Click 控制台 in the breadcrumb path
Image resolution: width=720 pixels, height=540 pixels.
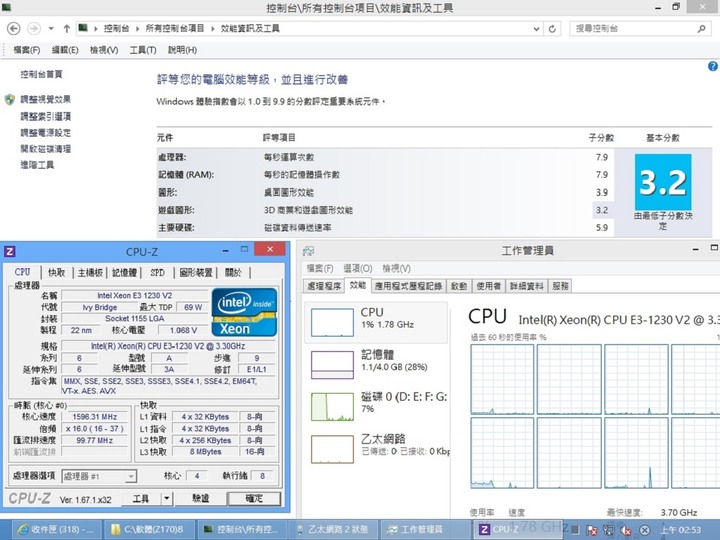pyautogui.click(x=116, y=28)
